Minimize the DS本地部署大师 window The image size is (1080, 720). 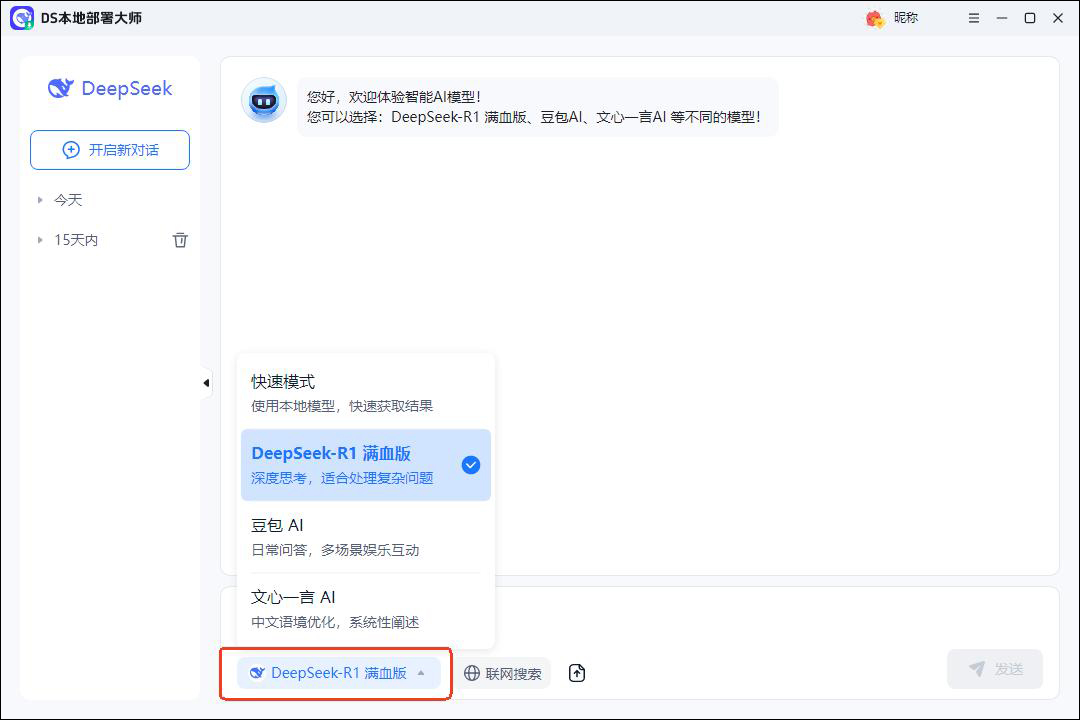point(1002,18)
